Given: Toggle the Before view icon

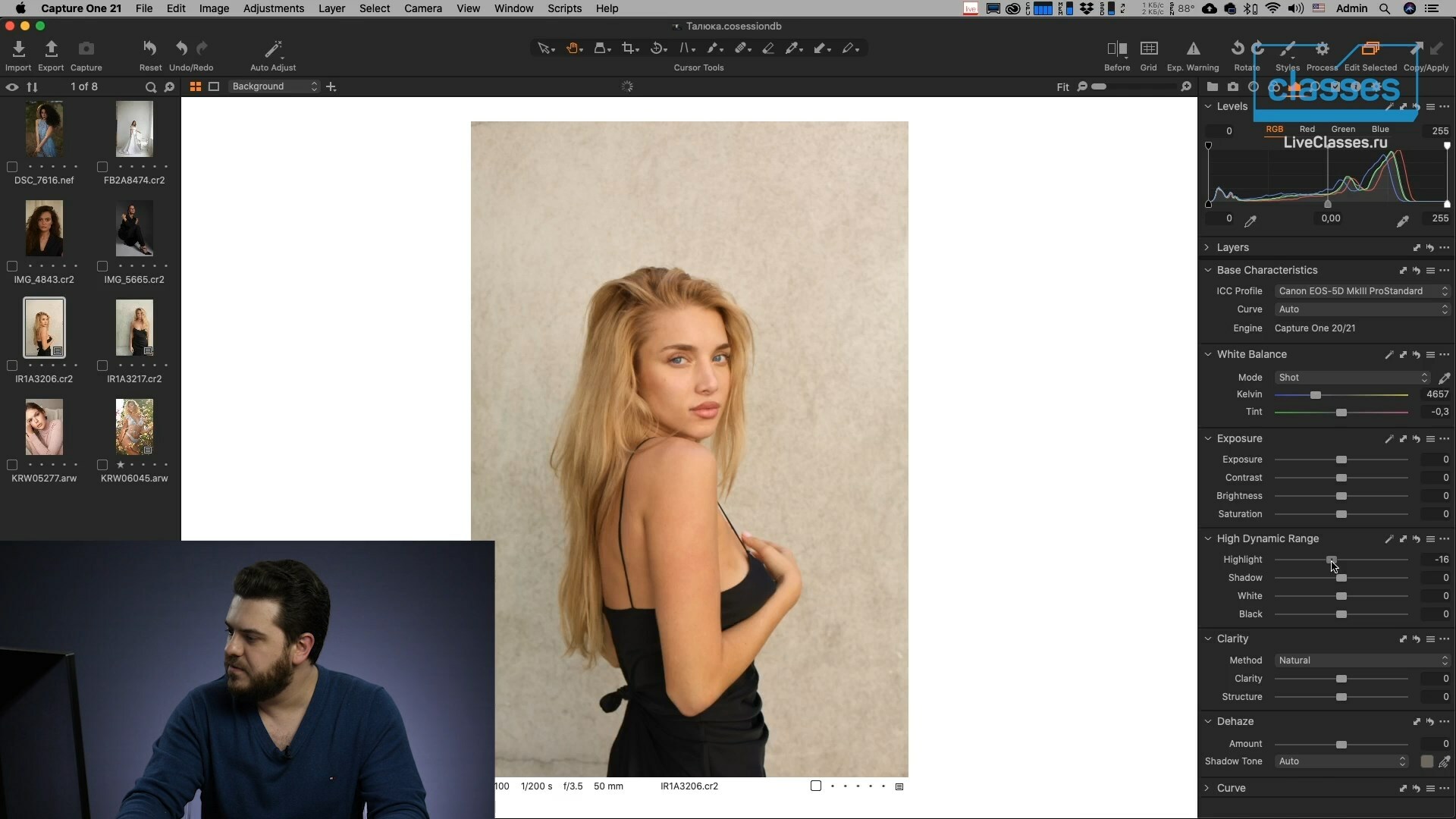Looking at the screenshot, I should point(1116,49).
